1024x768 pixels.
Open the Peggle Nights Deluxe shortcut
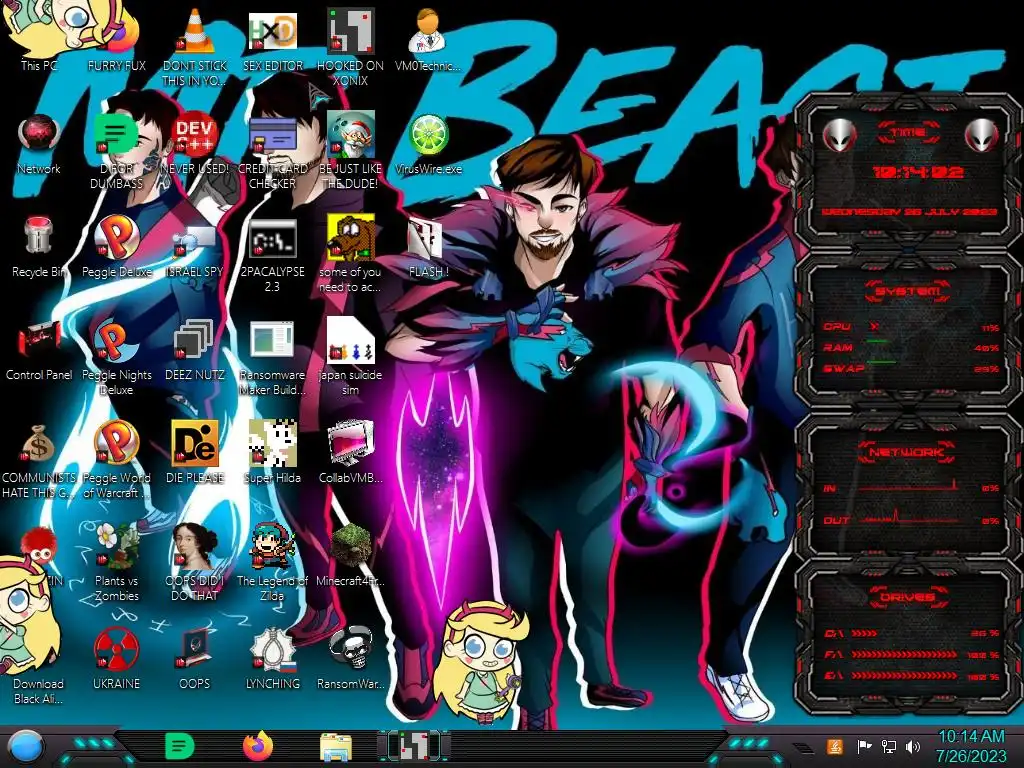coord(116,358)
